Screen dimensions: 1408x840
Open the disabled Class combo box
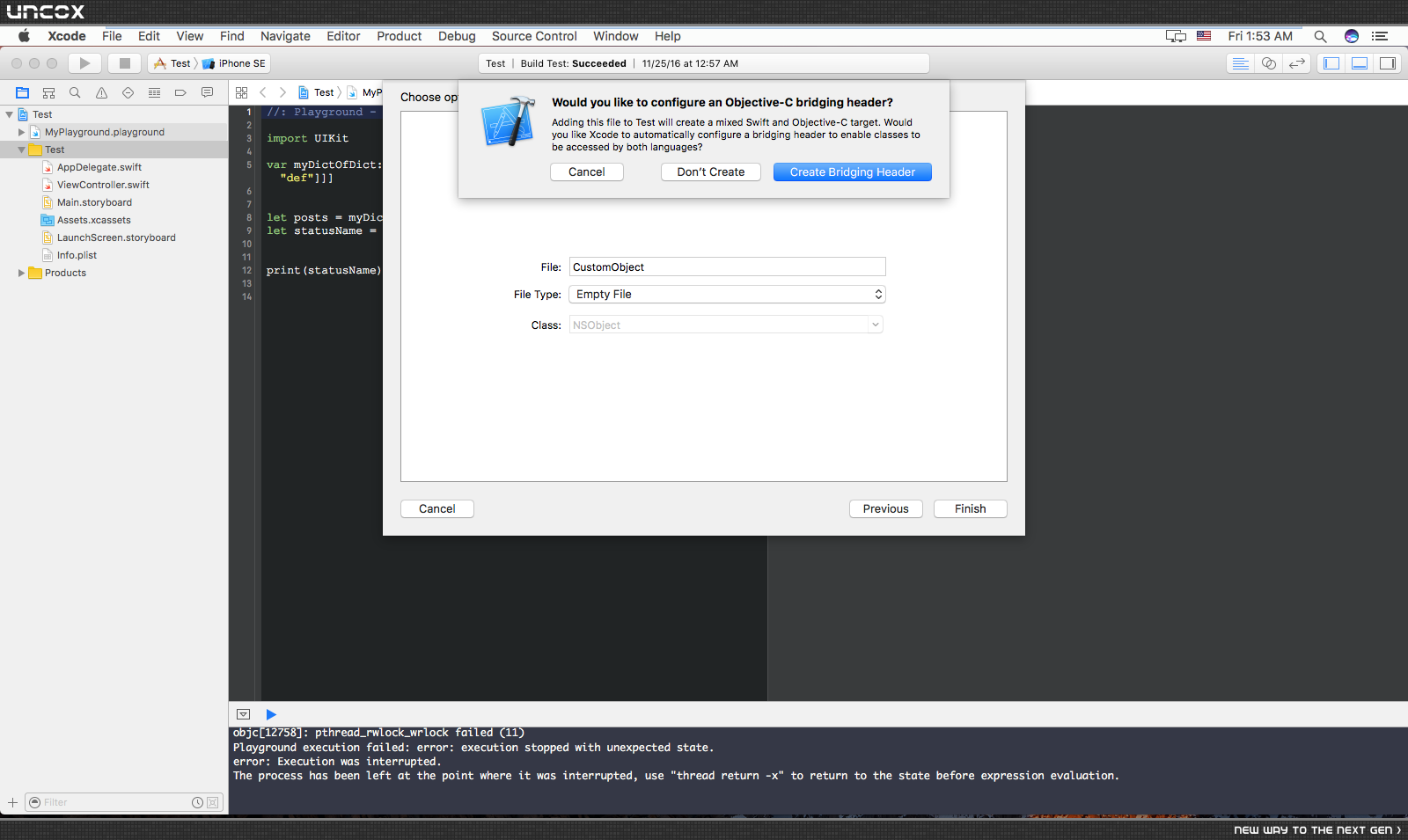726,325
